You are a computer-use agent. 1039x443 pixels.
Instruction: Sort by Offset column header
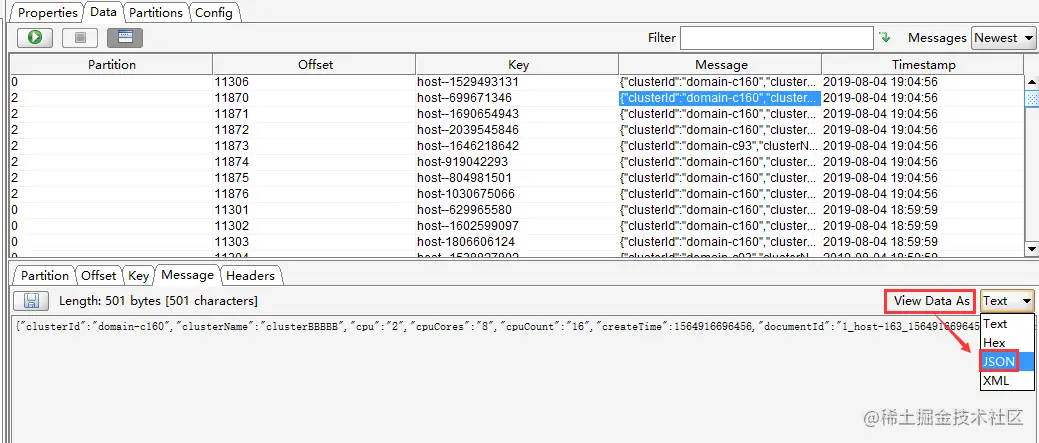click(315, 65)
